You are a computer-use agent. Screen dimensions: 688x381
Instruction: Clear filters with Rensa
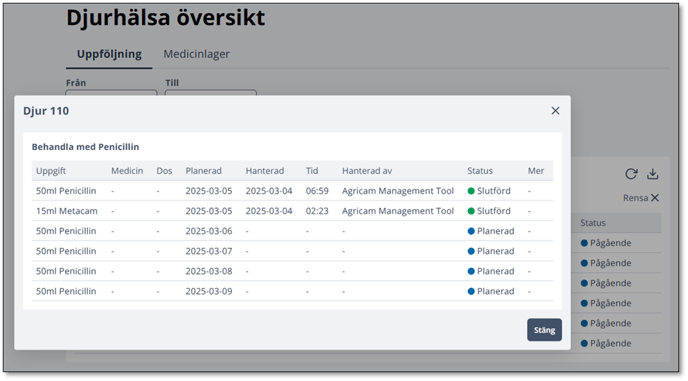[641, 198]
